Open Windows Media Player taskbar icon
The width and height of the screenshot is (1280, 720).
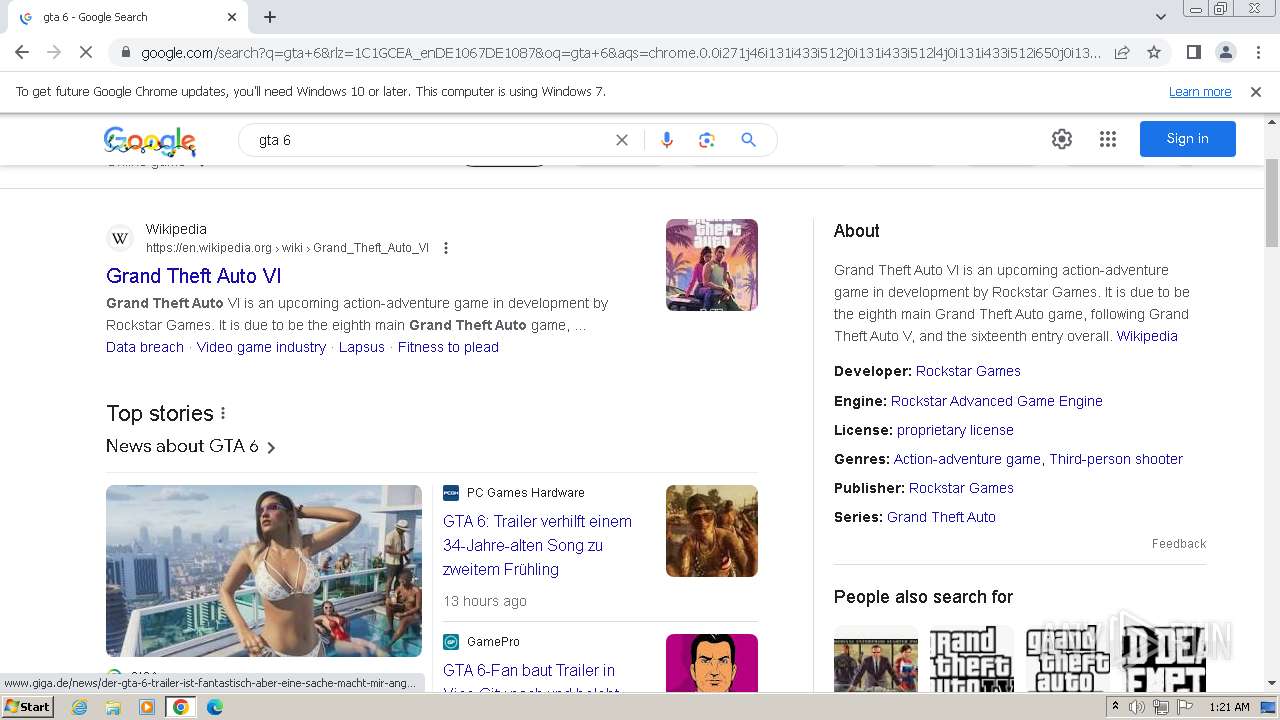[x=147, y=707]
